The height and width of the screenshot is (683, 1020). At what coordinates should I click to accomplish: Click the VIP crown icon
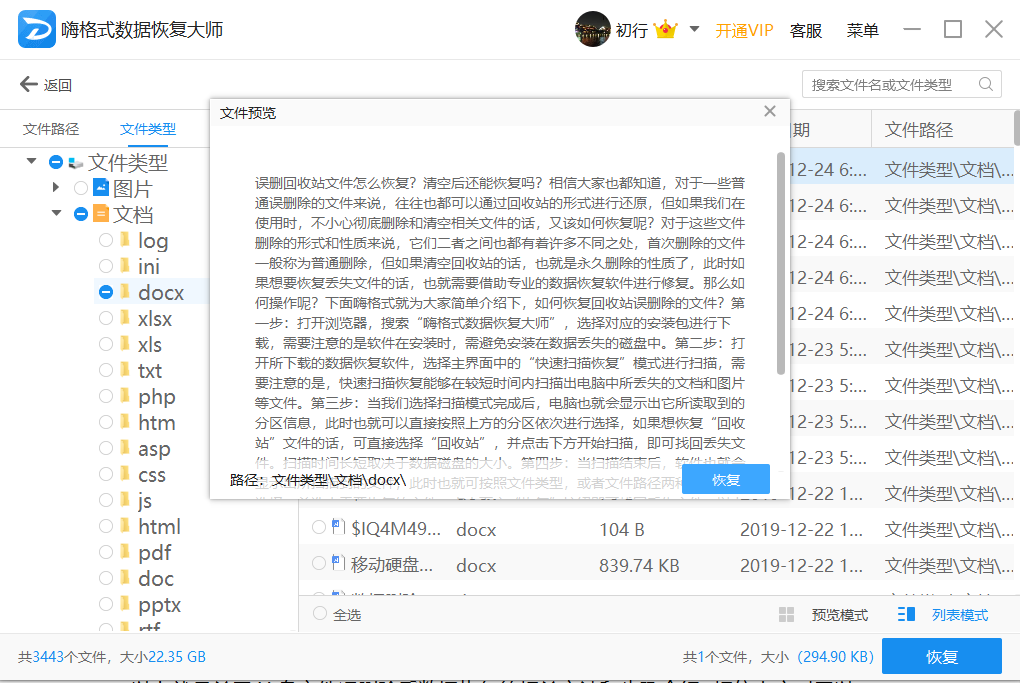click(665, 30)
